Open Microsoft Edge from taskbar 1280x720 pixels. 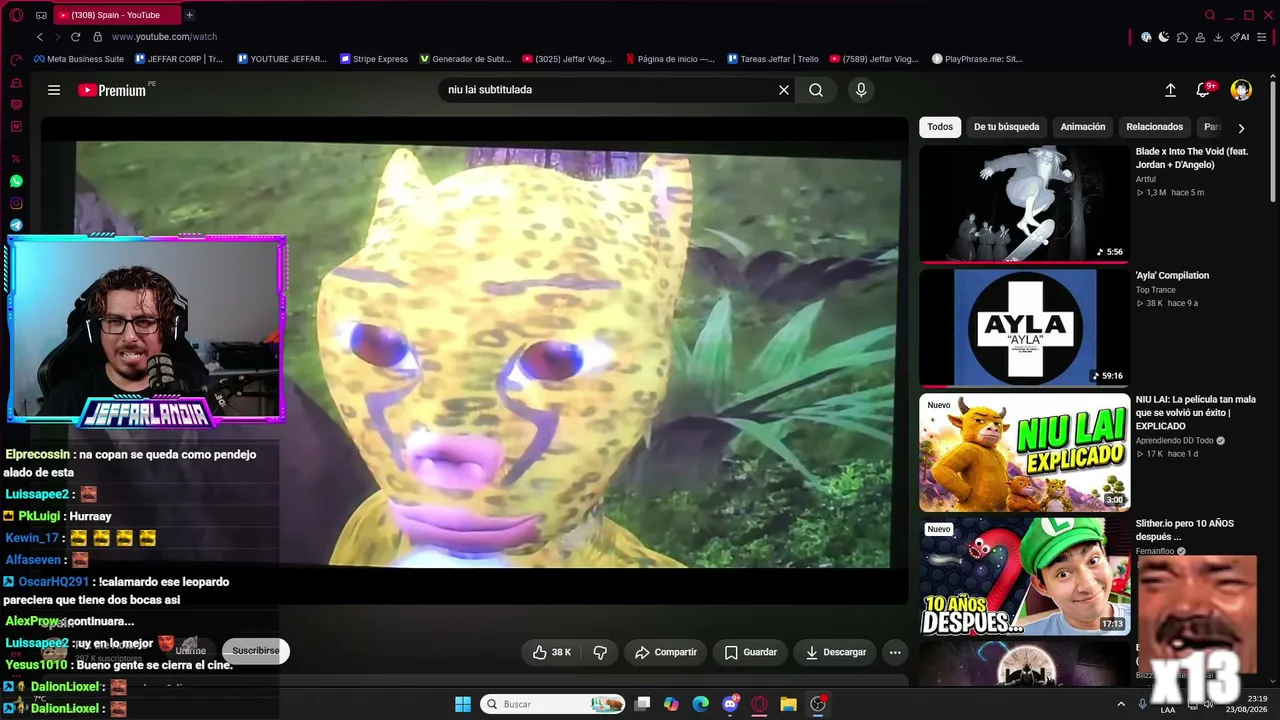click(x=701, y=704)
